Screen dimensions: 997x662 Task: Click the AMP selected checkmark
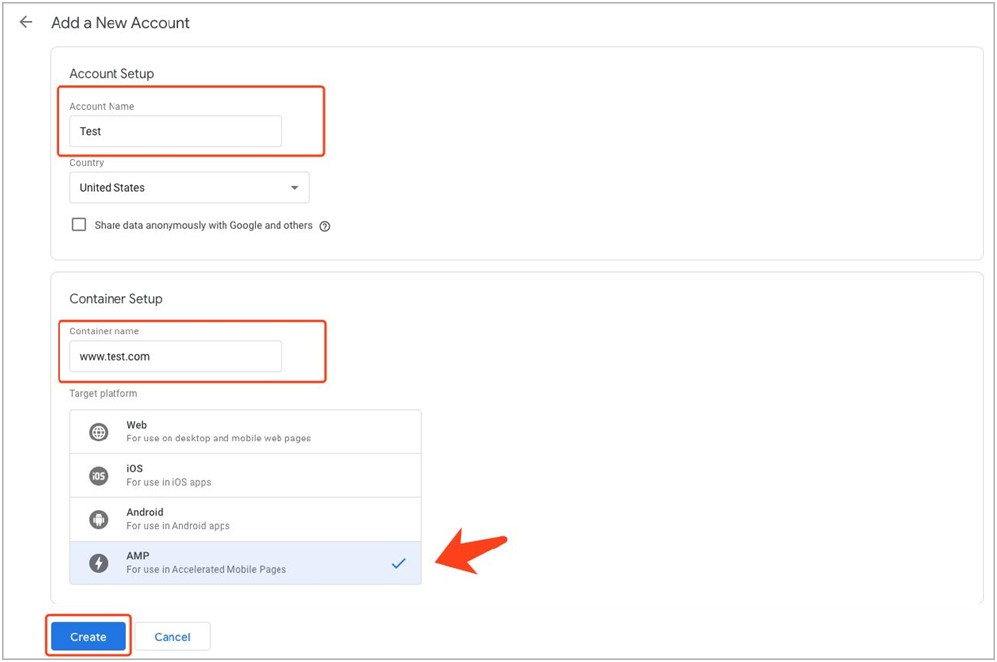[x=398, y=563]
